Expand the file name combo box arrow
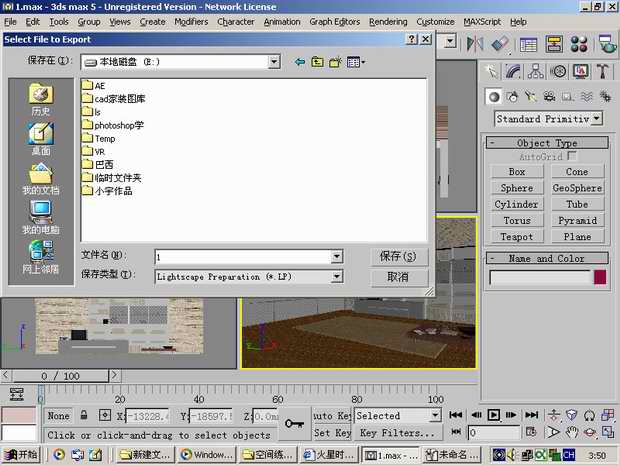 click(336, 257)
